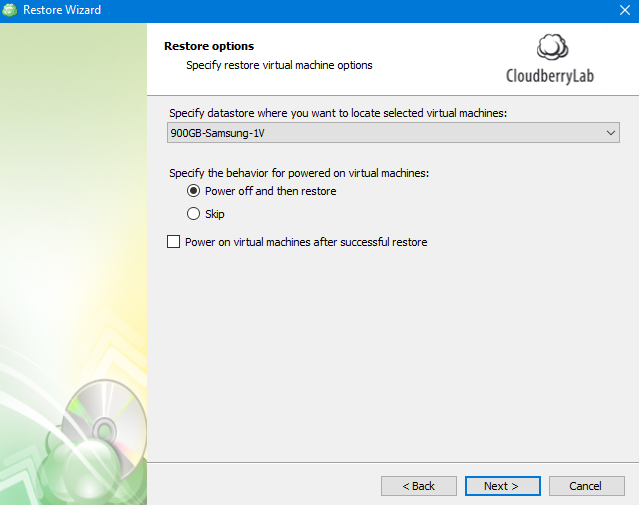Screen dimensions: 639x505
Task: Close the Restore Wizard window
Action: click(x=624, y=10)
